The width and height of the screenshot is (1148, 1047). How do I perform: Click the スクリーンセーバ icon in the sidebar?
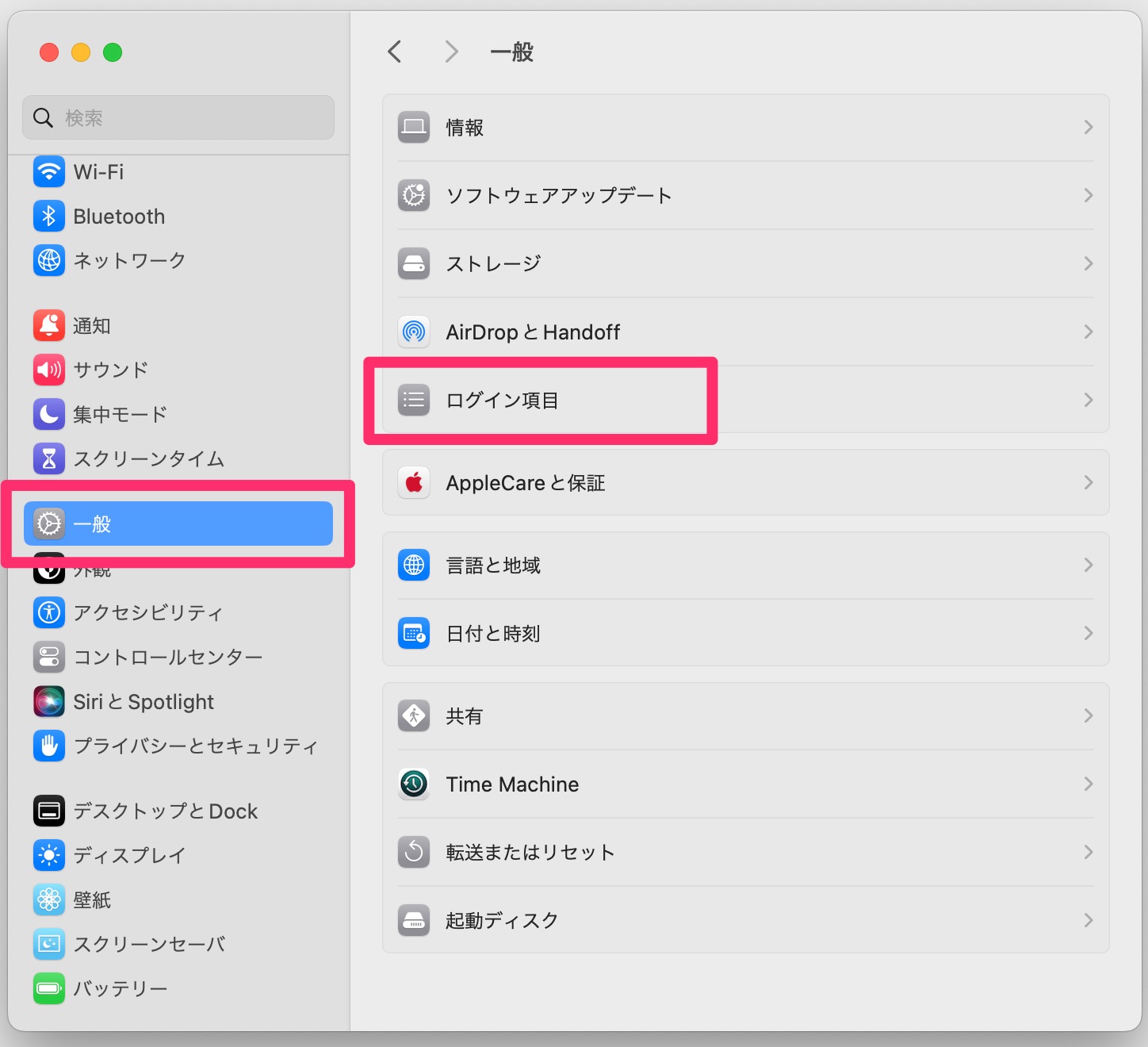coord(49,944)
